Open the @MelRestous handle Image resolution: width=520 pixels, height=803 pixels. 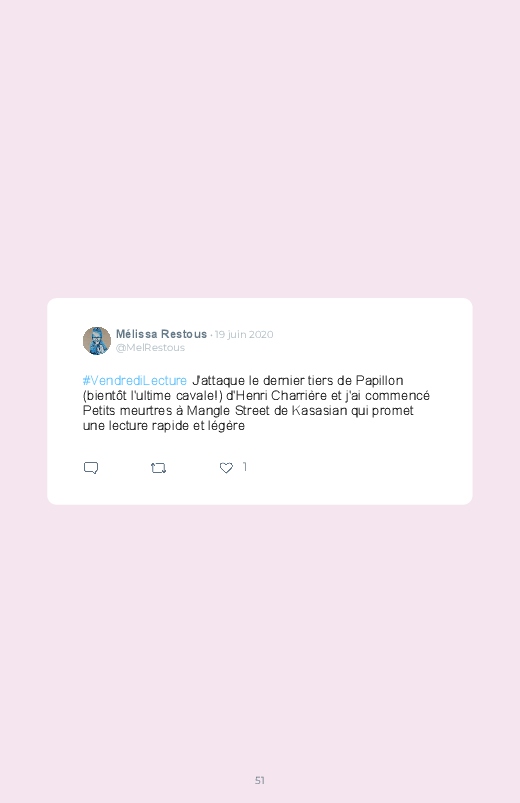click(150, 348)
